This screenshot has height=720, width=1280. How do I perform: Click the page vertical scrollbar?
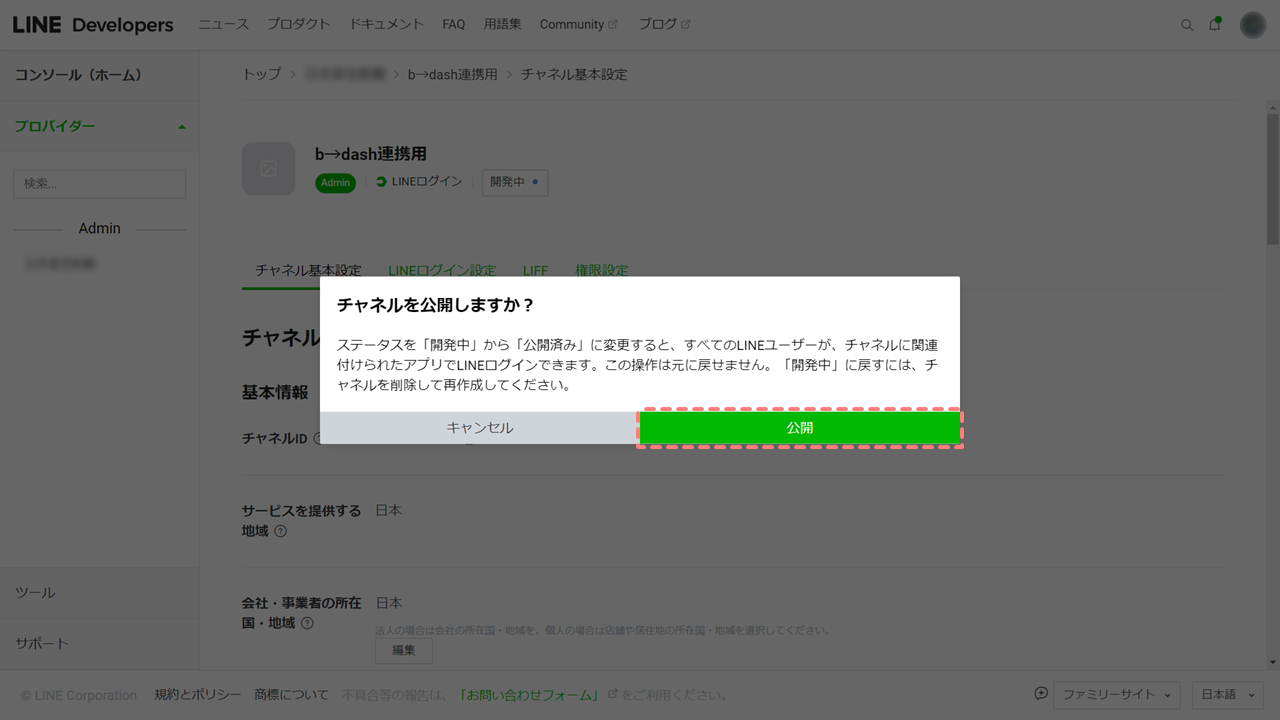pyautogui.click(x=1272, y=180)
